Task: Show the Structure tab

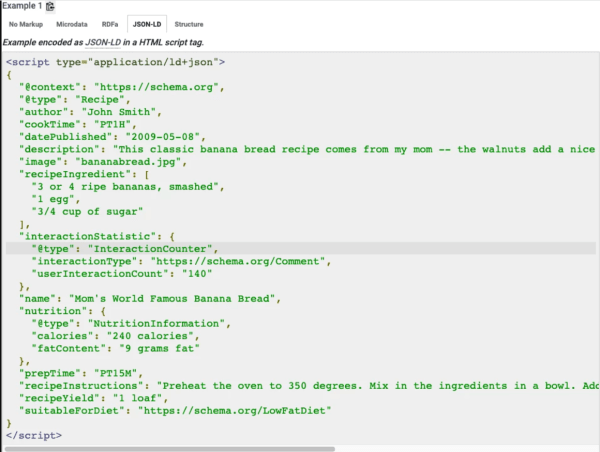Action: (x=187, y=23)
